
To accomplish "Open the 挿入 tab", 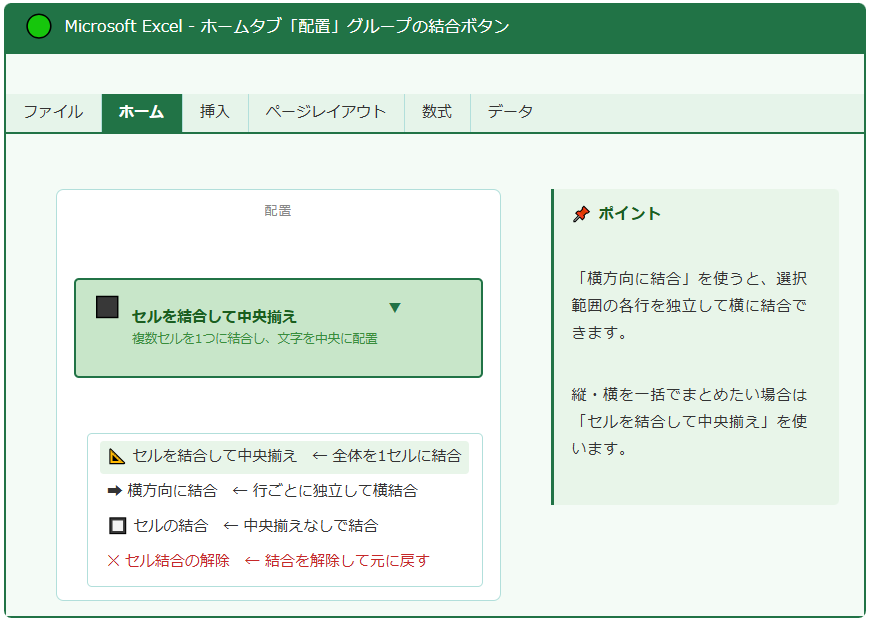I will coord(215,112).
